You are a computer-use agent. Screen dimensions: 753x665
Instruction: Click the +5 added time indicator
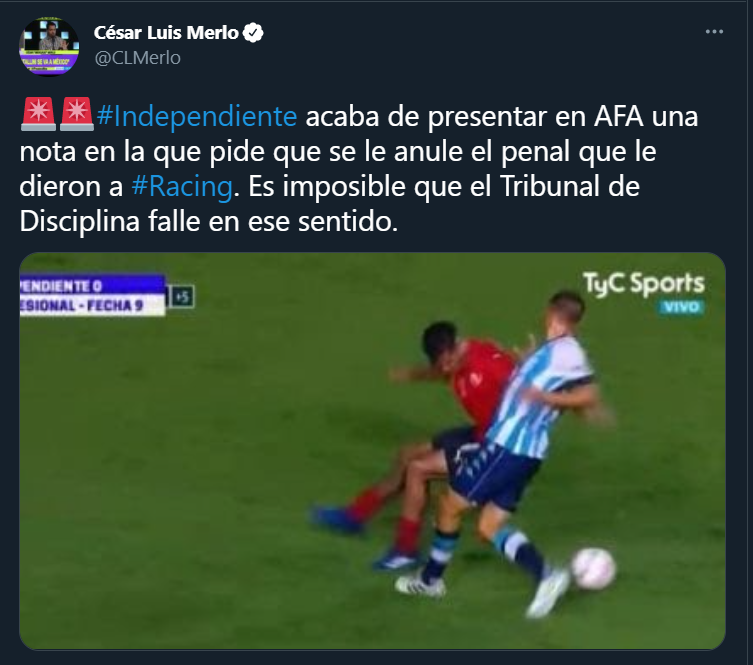tap(182, 297)
